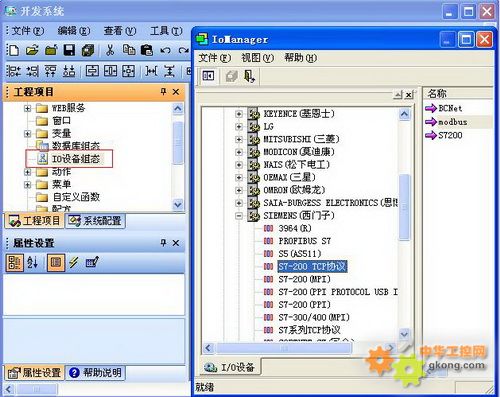Toggle the categorized view button in properties
The width and height of the screenshot is (500, 397).
pyautogui.click(x=15, y=262)
